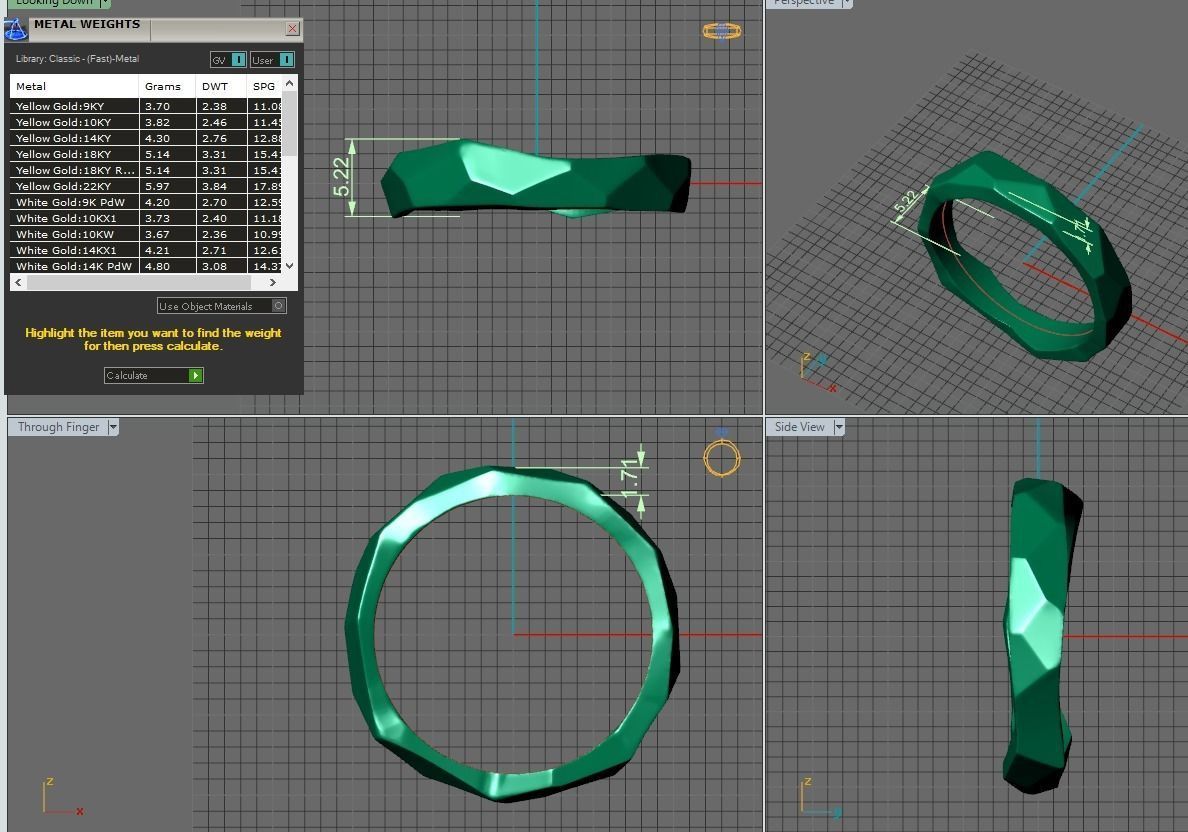Sort by the Metal column header
This screenshot has width=1188, height=832.
73,86
